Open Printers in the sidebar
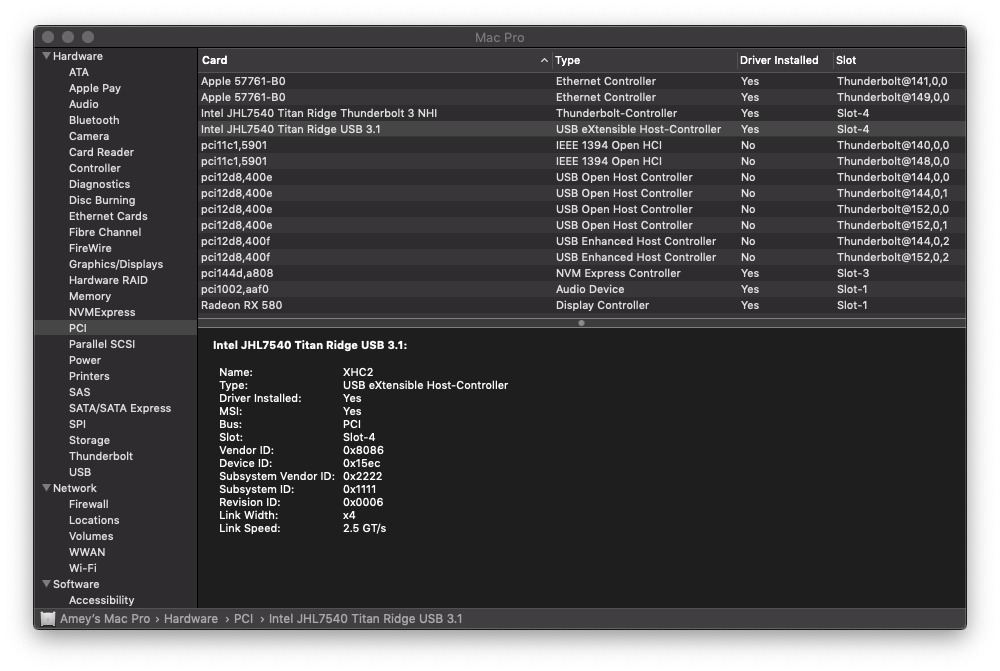Screen dimensions: 1000x671 [89, 376]
